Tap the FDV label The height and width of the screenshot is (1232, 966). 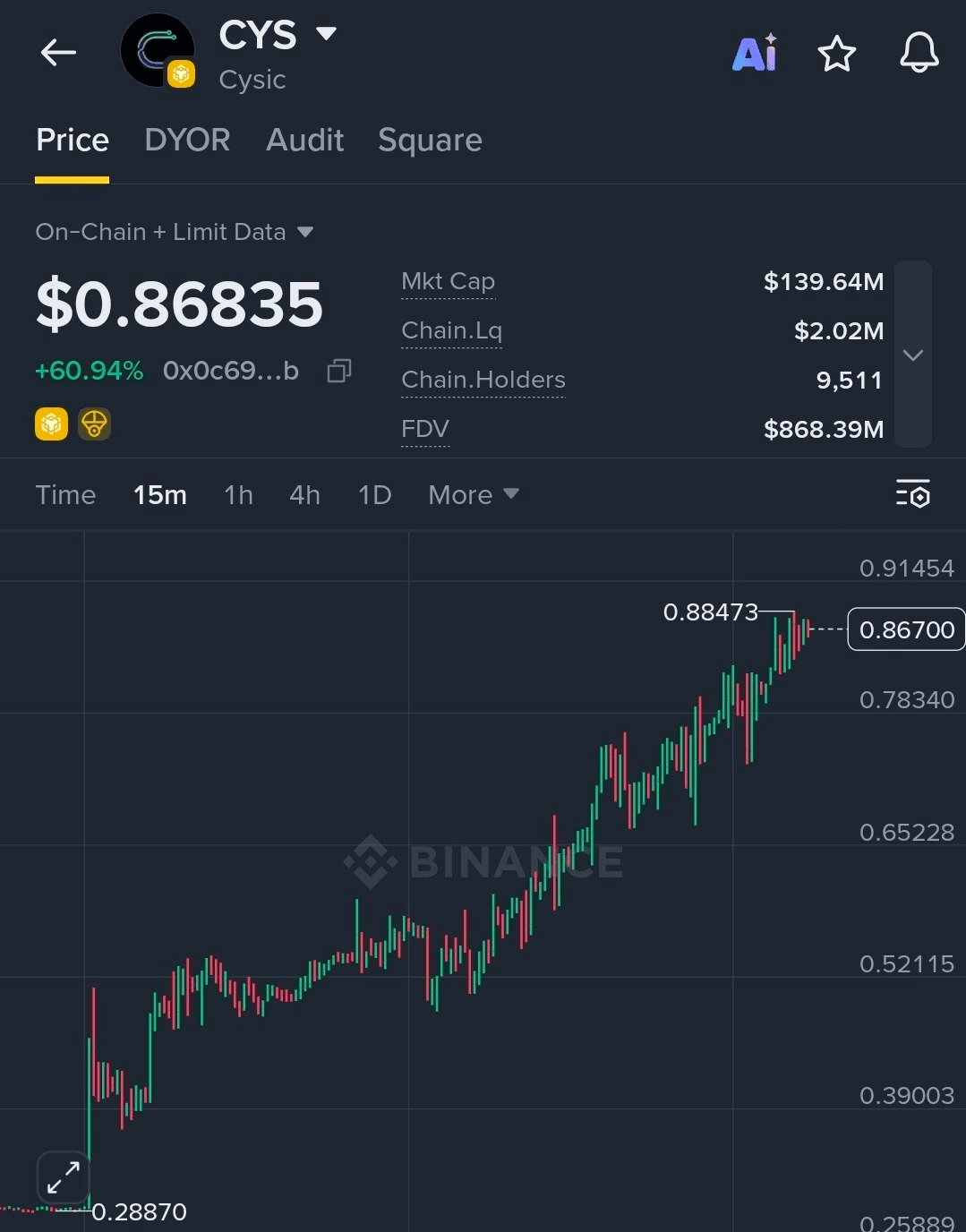click(x=425, y=430)
